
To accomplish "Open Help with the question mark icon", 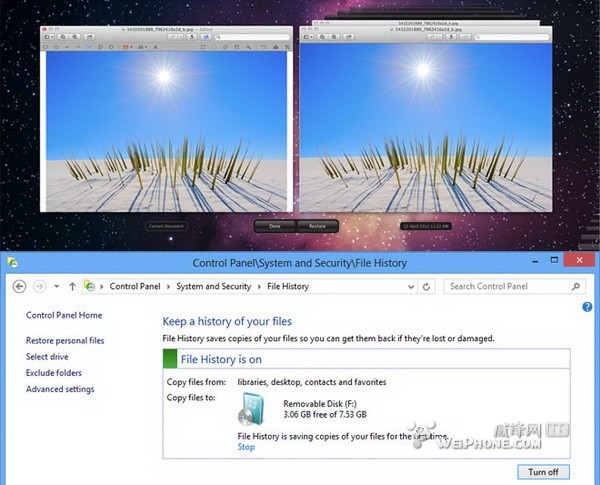I will pos(587,307).
